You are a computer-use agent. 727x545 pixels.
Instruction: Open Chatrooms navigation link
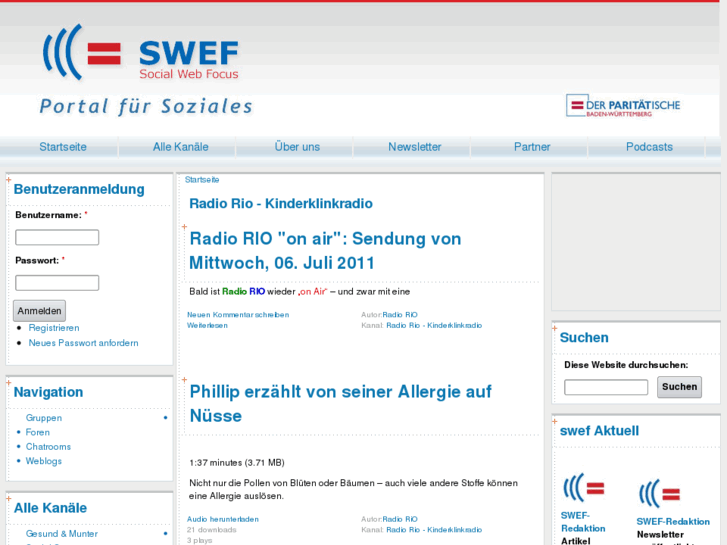click(x=48, y=447)
